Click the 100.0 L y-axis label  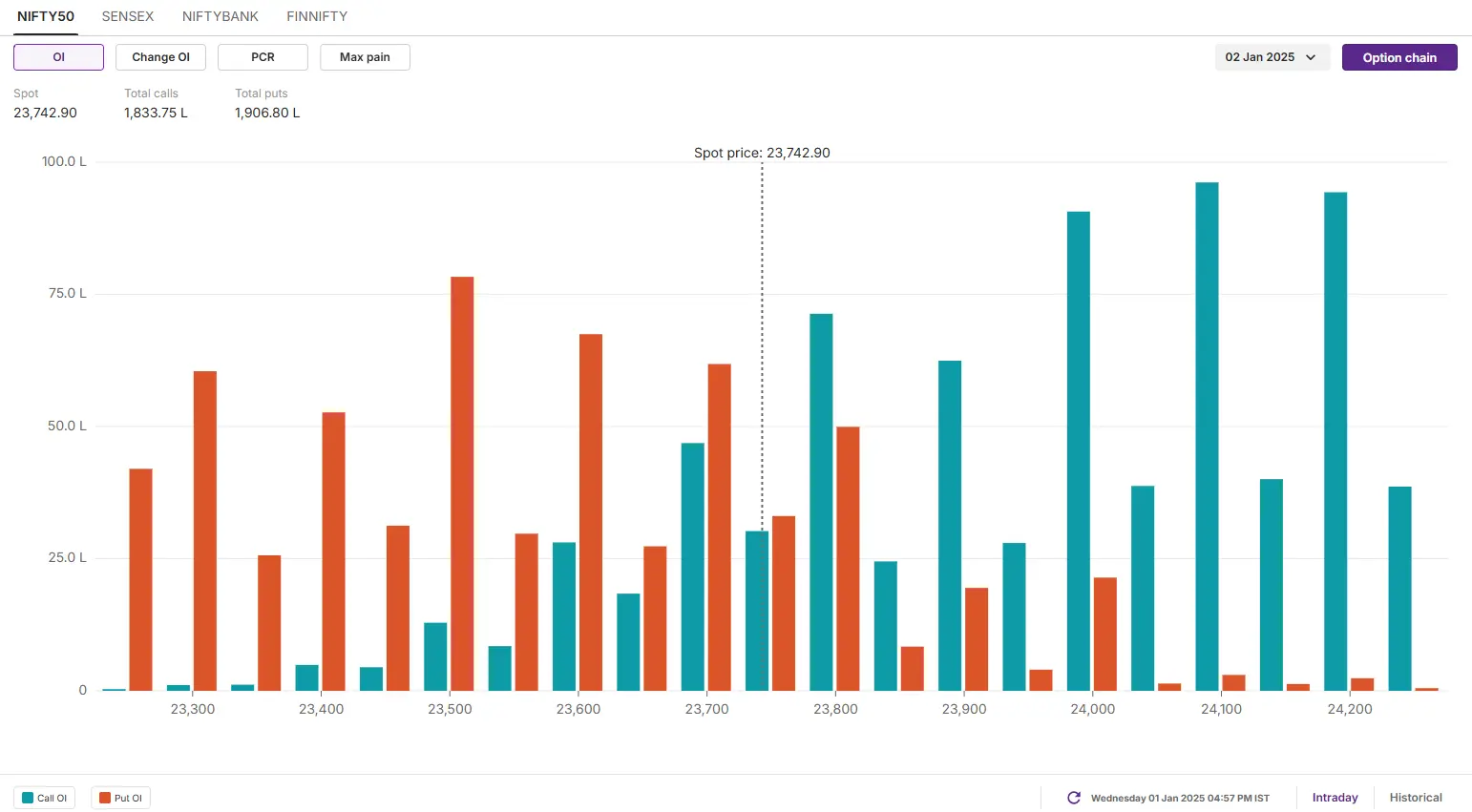pyautogui.click(x=64, y=161)
